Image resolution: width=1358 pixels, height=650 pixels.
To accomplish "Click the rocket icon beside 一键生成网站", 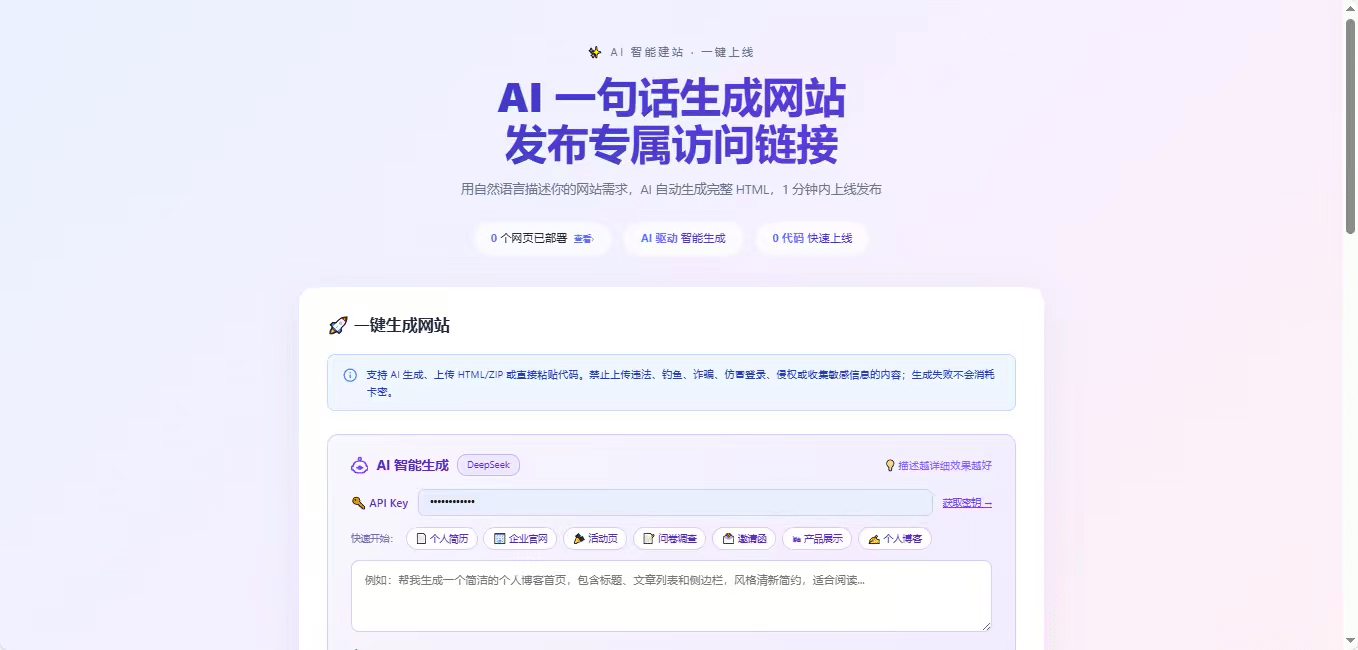I will 338,326.
